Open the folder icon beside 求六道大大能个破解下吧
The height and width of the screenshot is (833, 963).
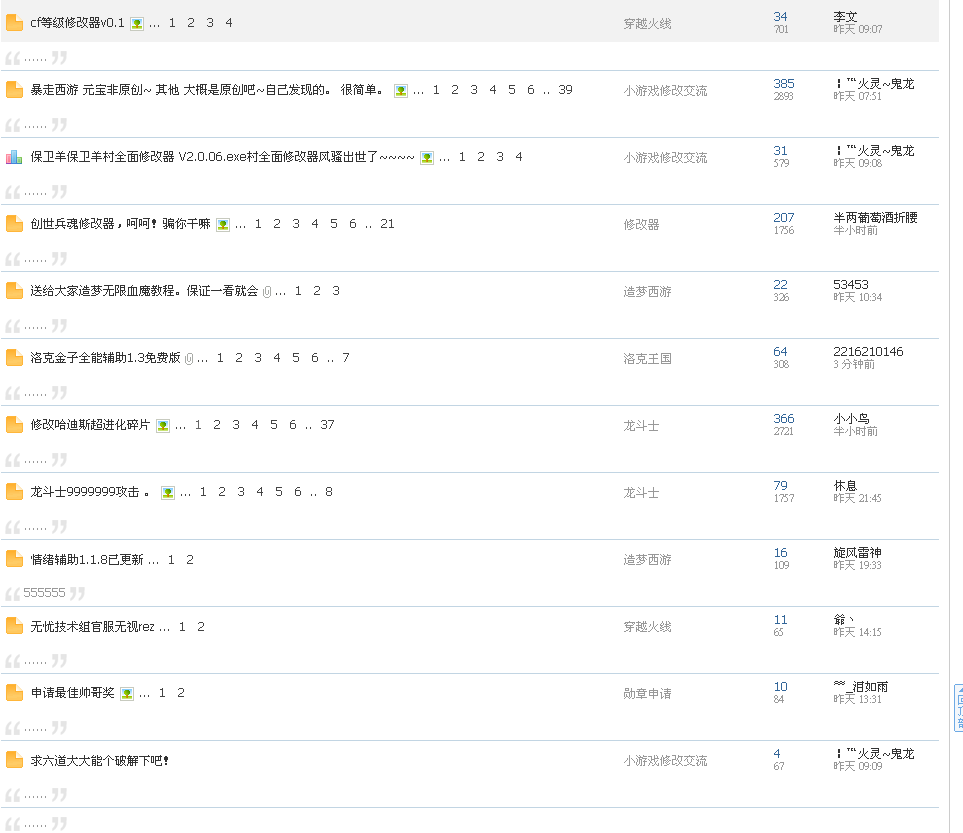point(14,760)
